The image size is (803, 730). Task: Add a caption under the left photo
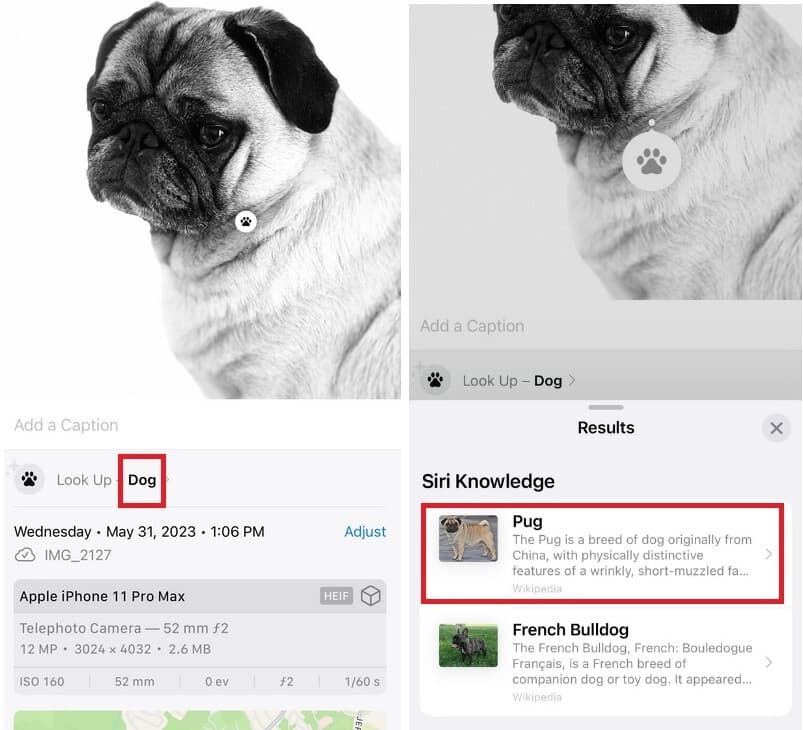pyautogui.click(x=66, y=425)
